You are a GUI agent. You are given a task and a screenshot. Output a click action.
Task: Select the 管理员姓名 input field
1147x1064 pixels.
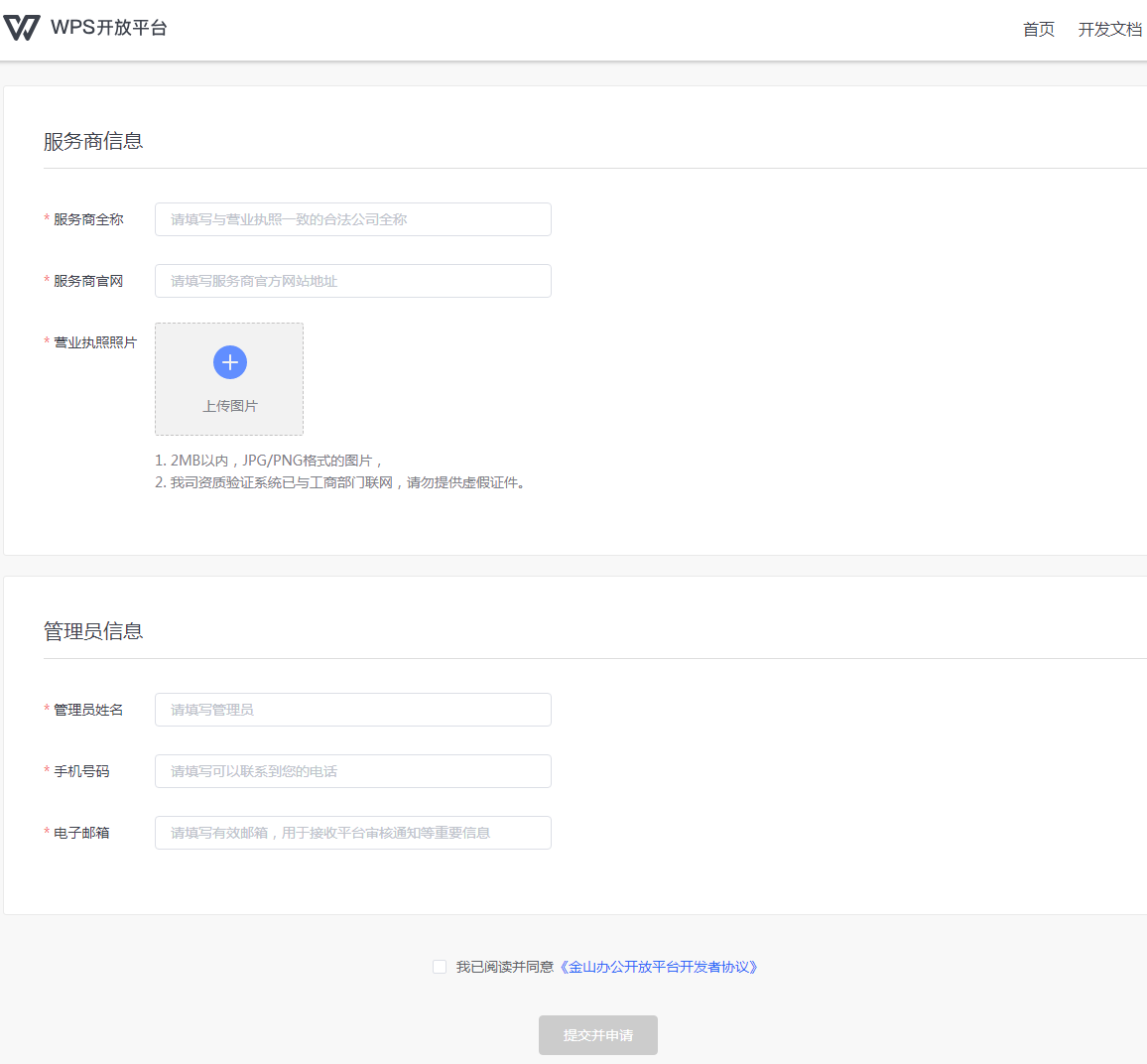352,710
